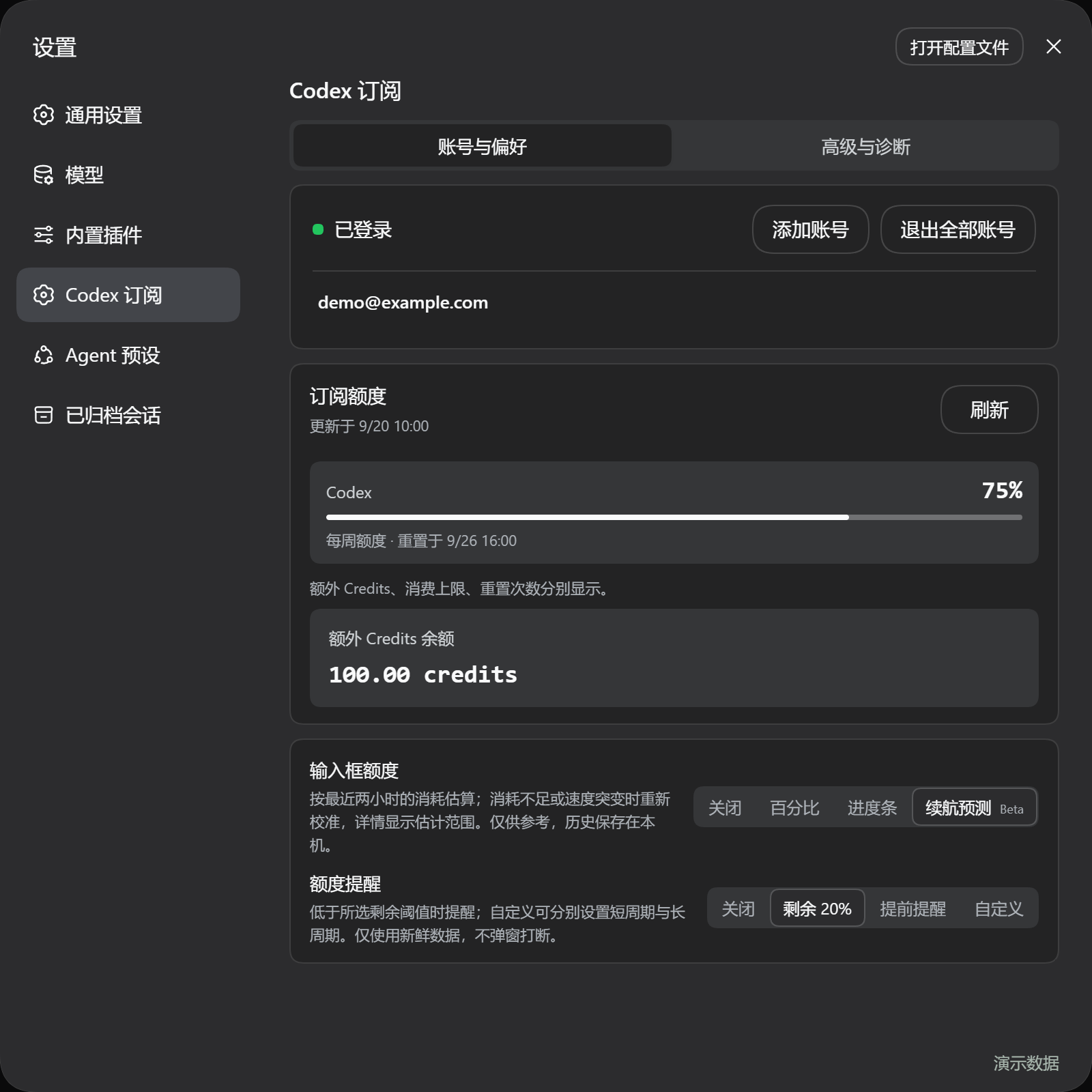Click the gear icon beside 通用设置
The height and width of the screenshot is (1092, 1092).
point(44,115)
